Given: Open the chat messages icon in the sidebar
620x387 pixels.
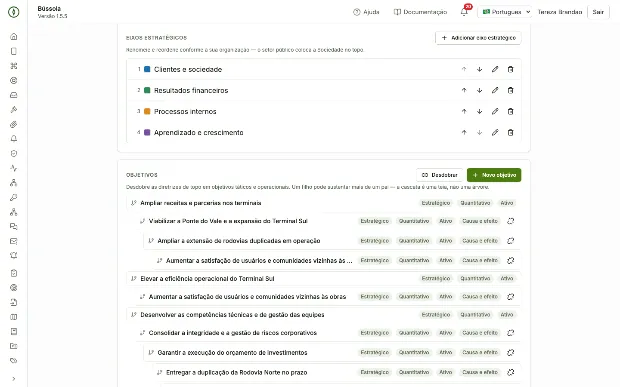Looking at the screenshot, I should coord(13,227).
